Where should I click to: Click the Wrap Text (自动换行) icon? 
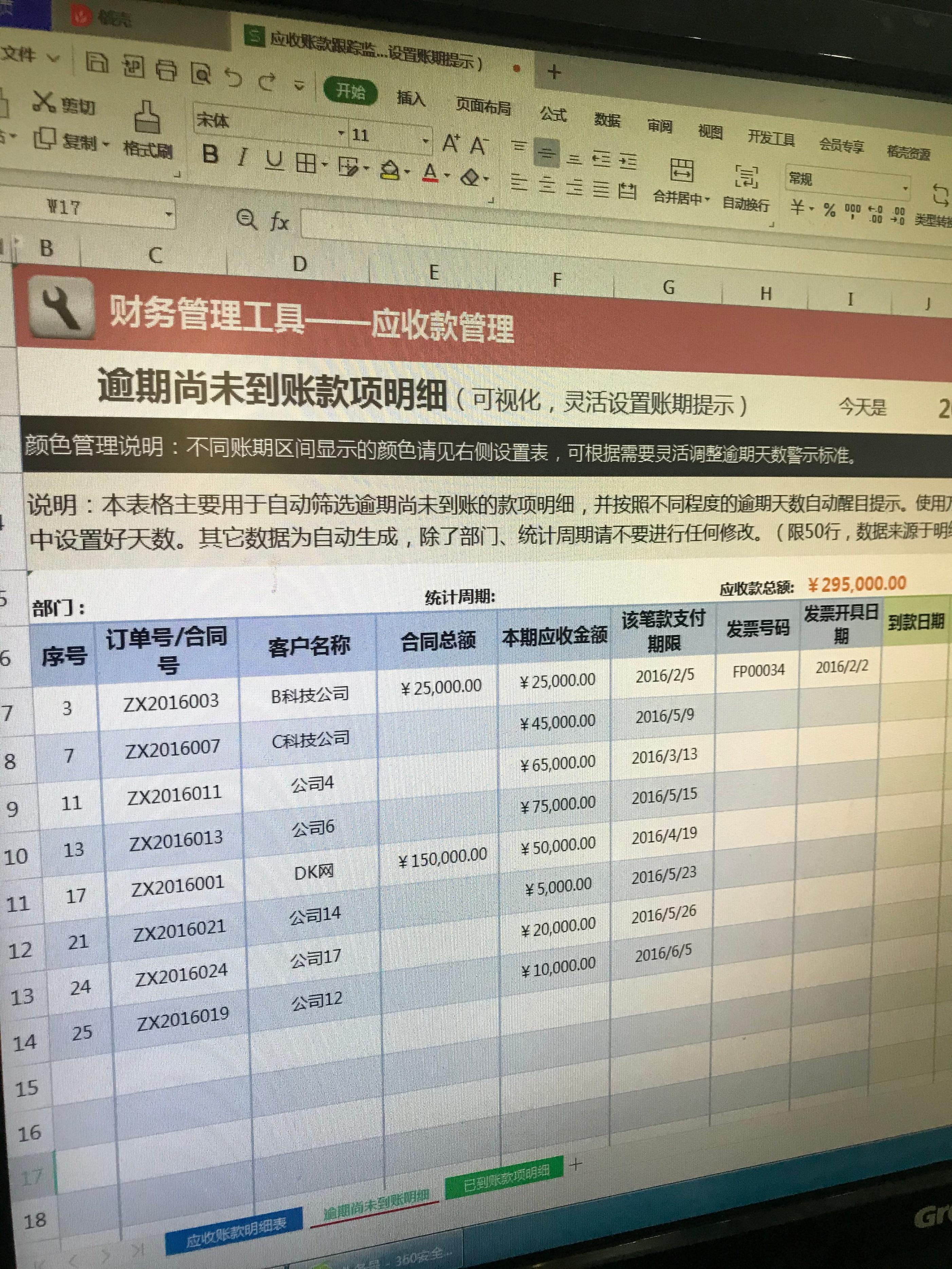click(x=747, y=177)
